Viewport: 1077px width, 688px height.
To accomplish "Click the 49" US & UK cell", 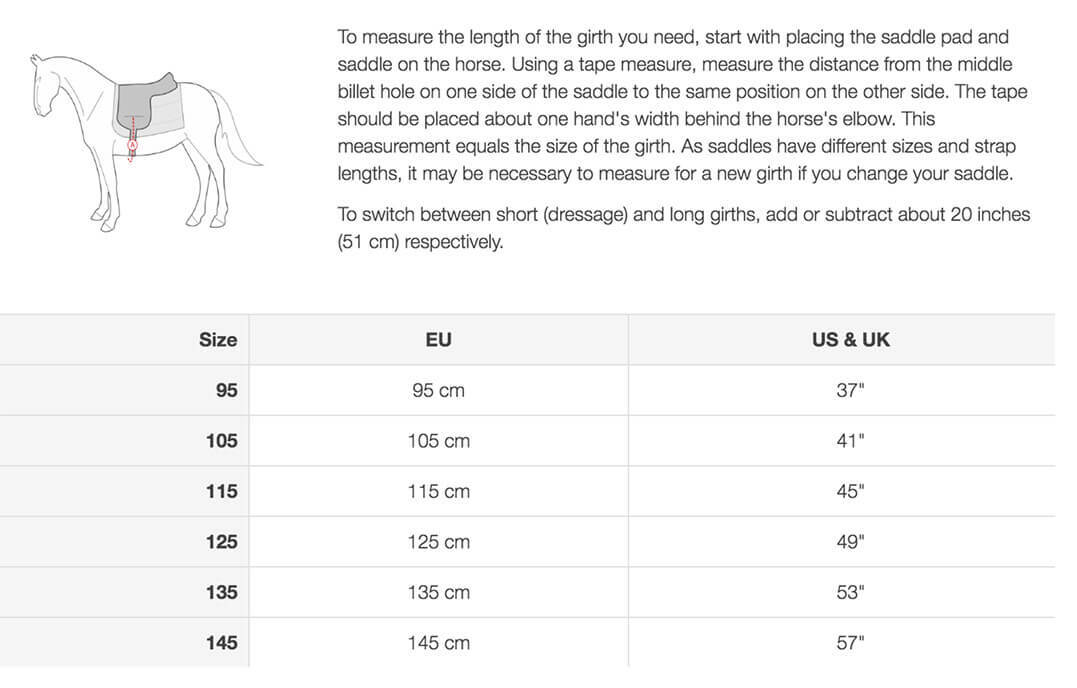I will click(850, 542).
